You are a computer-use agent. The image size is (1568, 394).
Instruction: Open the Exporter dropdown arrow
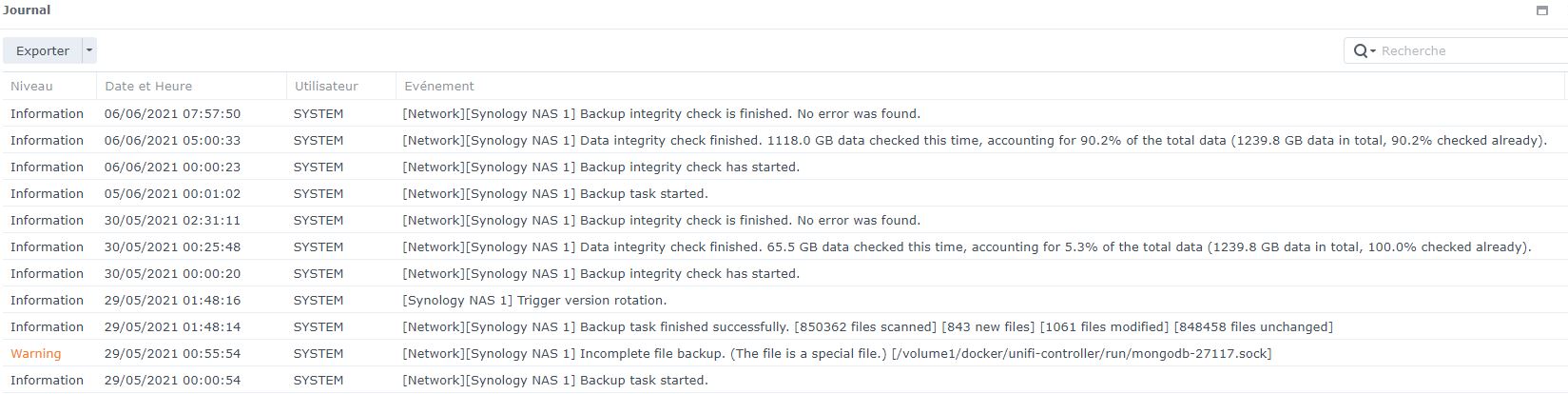[89, 50]
